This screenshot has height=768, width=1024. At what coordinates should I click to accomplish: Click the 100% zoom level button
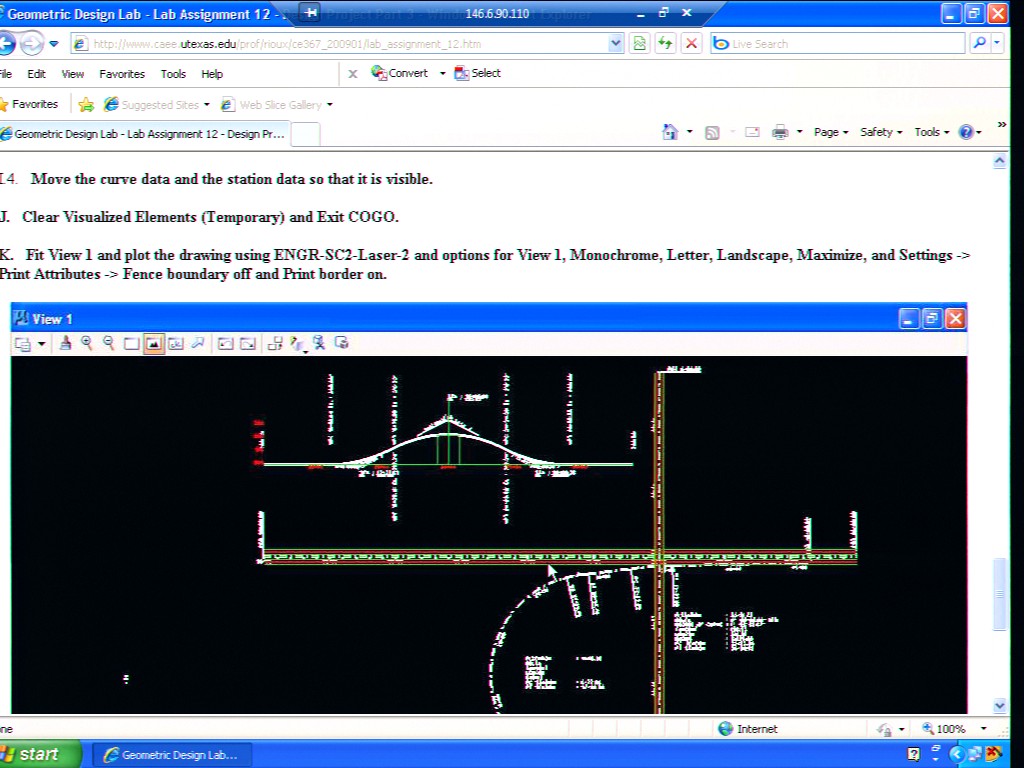944,729
